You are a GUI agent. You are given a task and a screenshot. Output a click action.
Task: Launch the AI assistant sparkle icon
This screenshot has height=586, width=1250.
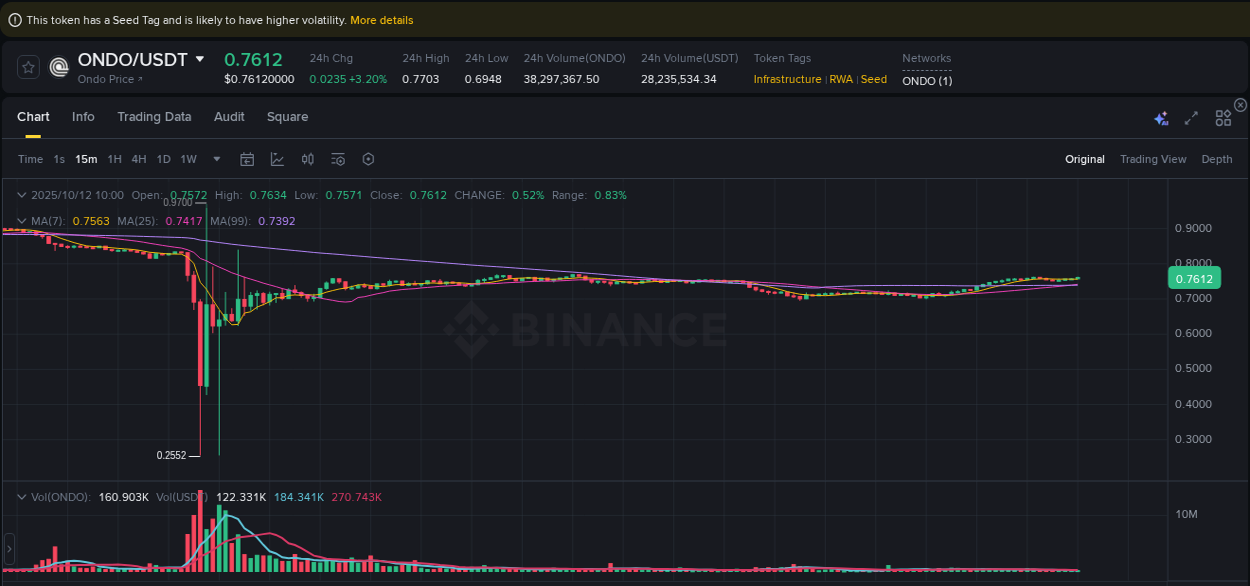[1161, 117]
